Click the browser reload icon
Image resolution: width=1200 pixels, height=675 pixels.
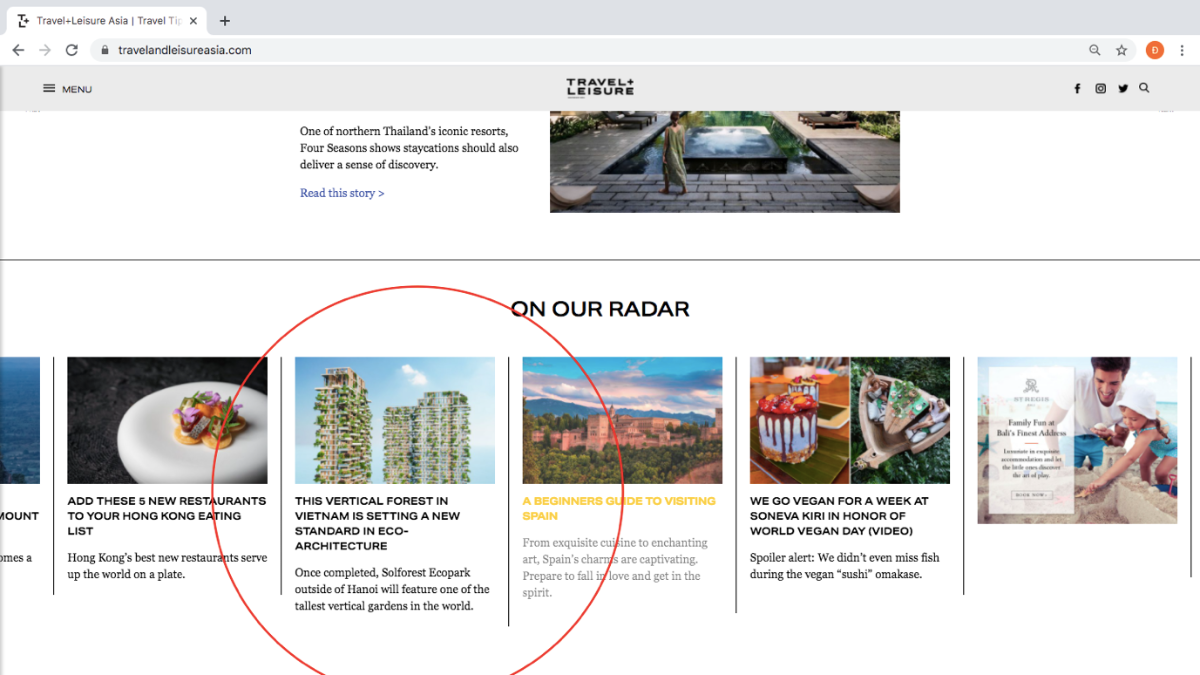(70, 49)
